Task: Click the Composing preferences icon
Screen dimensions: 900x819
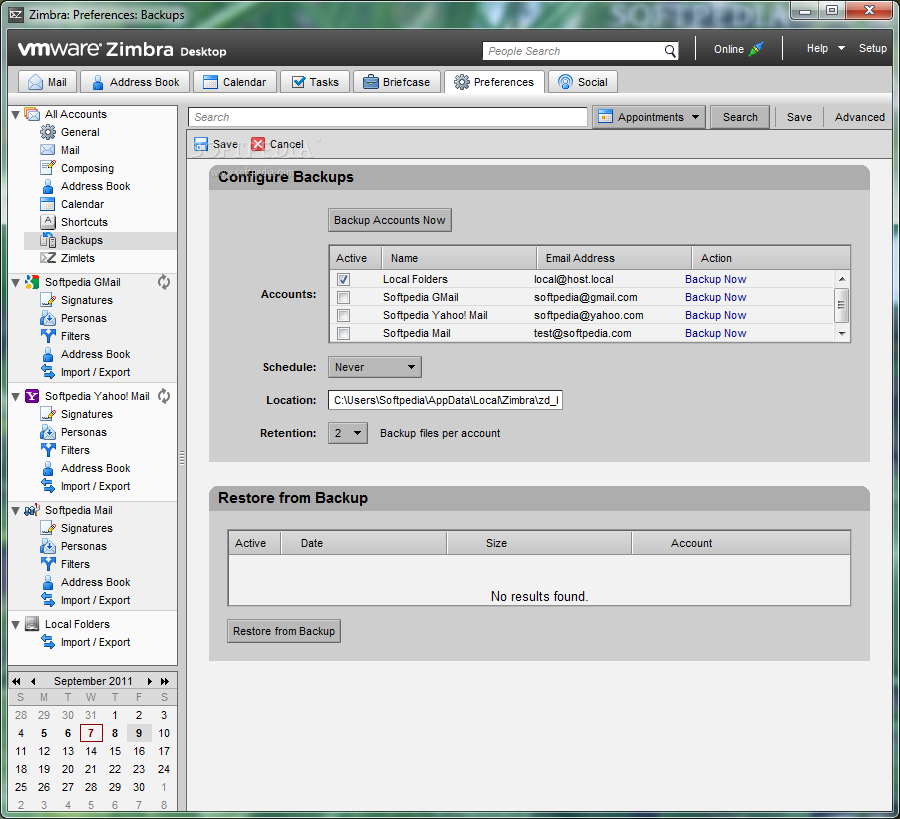Action: [48, 168]
